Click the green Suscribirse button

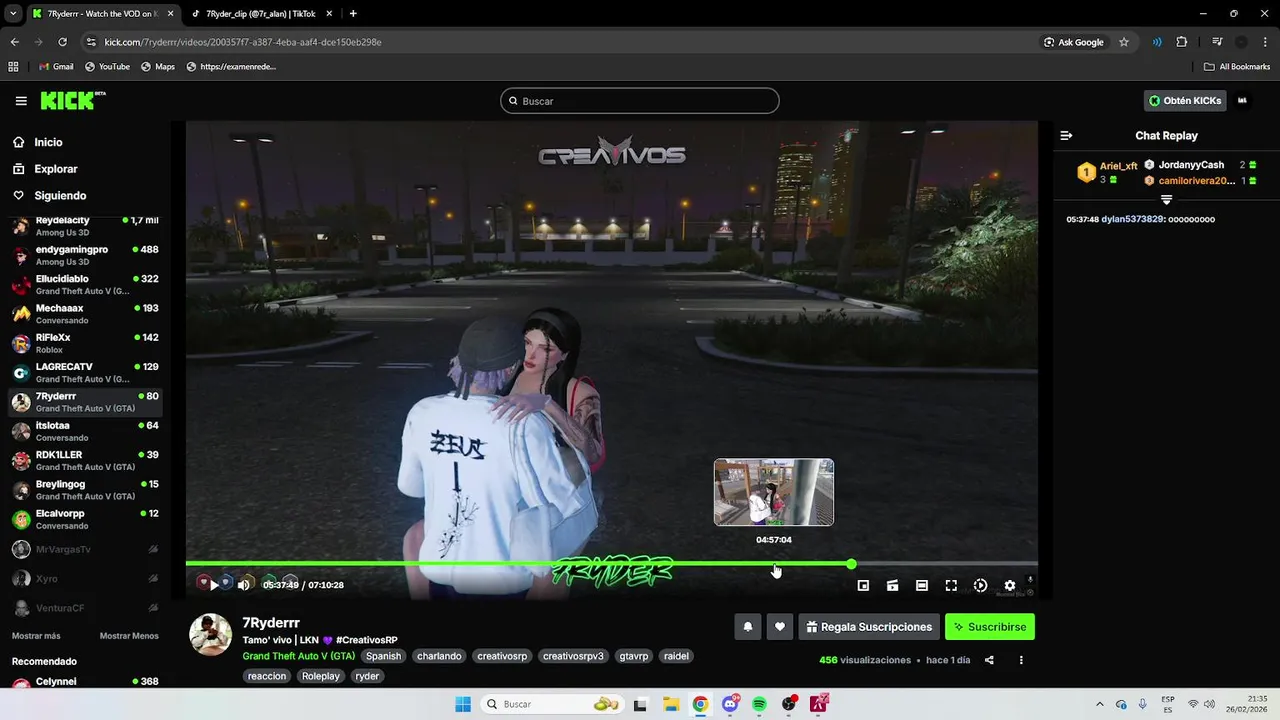[990, 627]
